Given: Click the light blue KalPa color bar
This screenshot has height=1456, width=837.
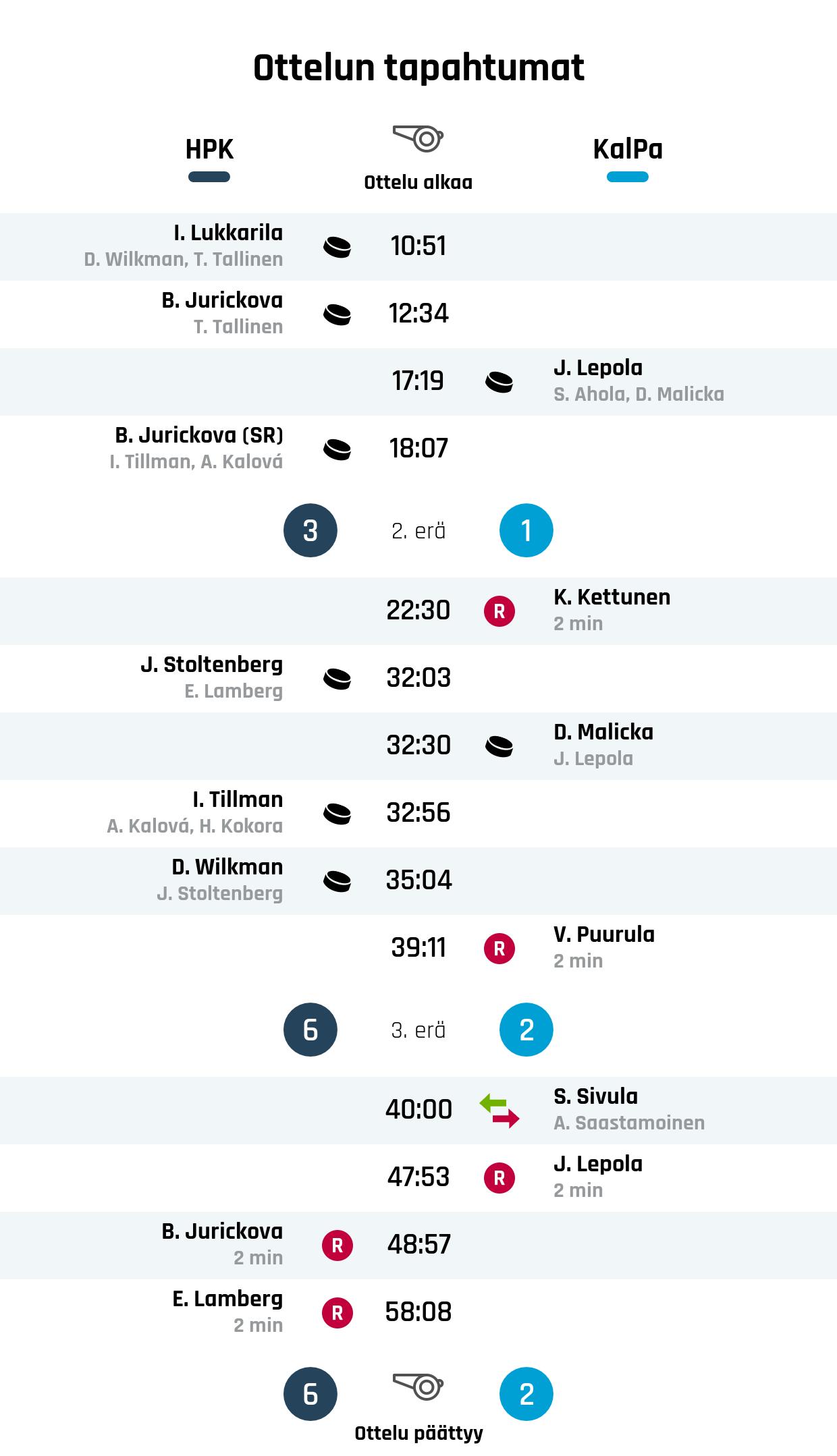Looking at the screenshot, I should 628,177.
